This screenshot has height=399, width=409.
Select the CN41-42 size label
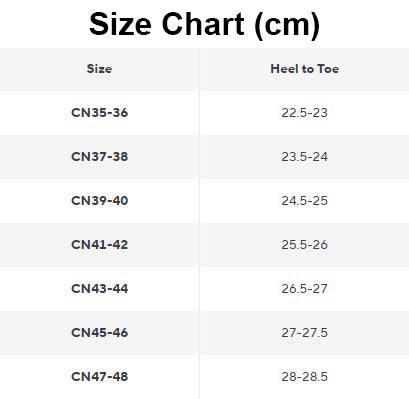tap(99, 245)
